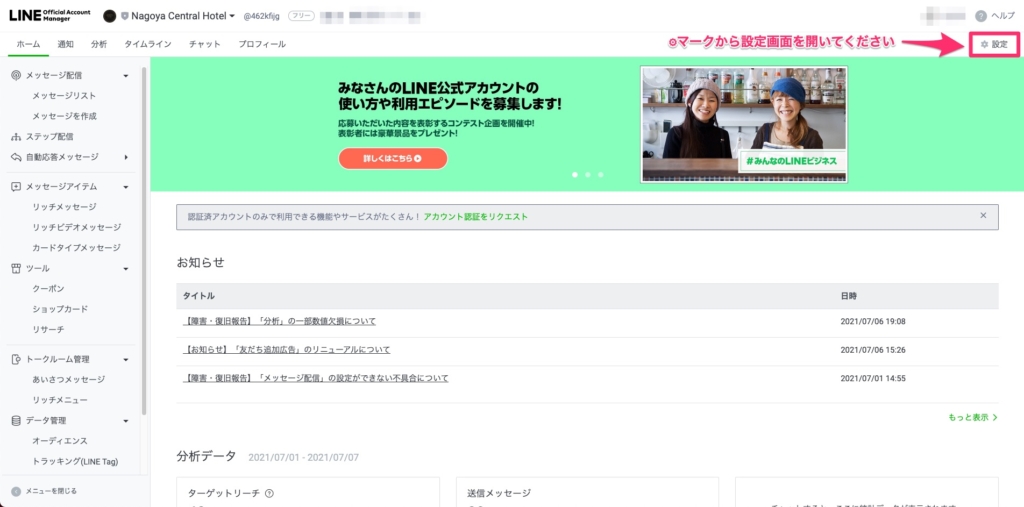
Task: Click the settings gear icon
Action: pyautogui.click(x=984, y=45)
